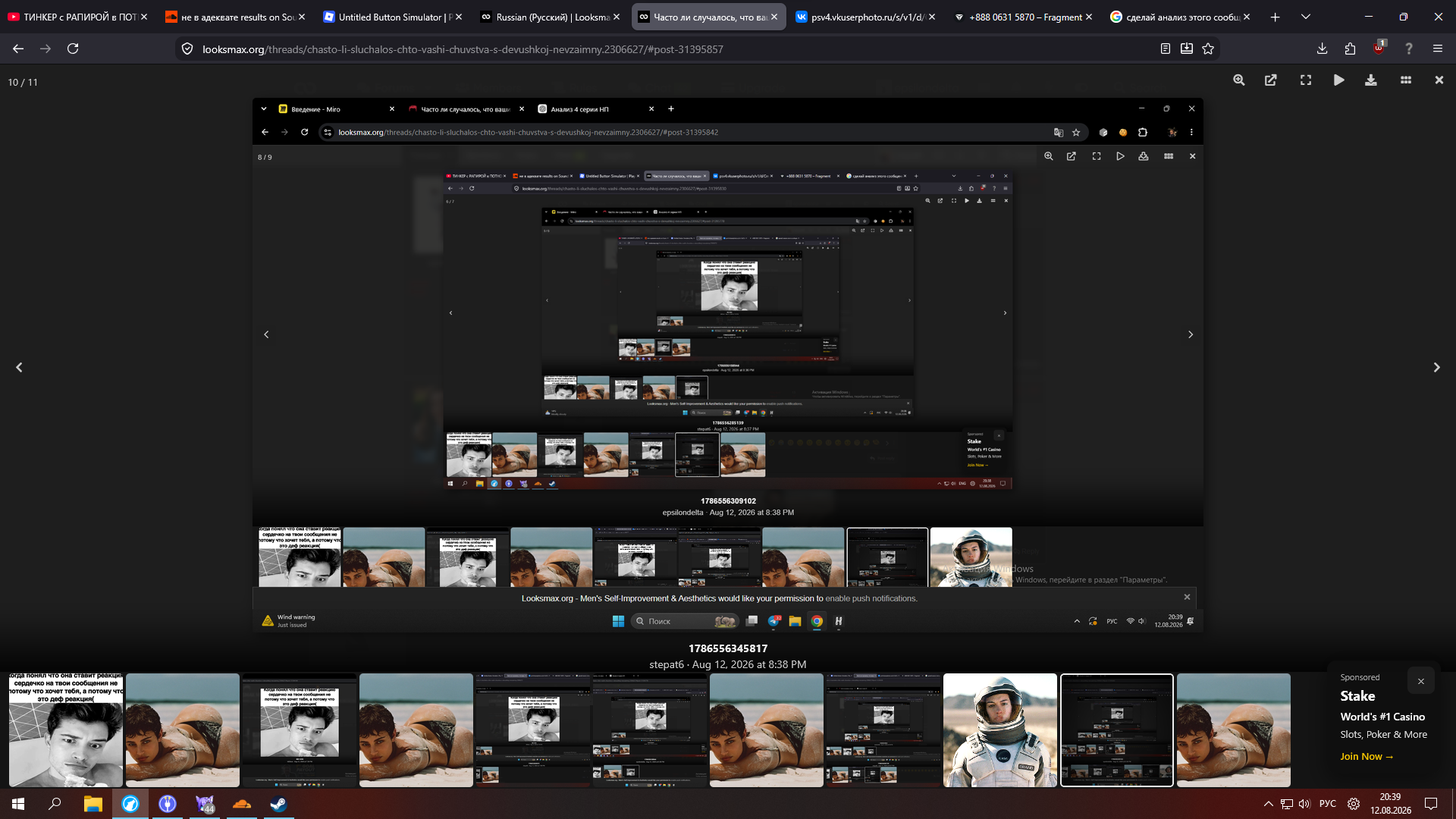Screen dimensions: 1456x819
Task: Expand the hidden system tray icons
Action: (1269, 804)
